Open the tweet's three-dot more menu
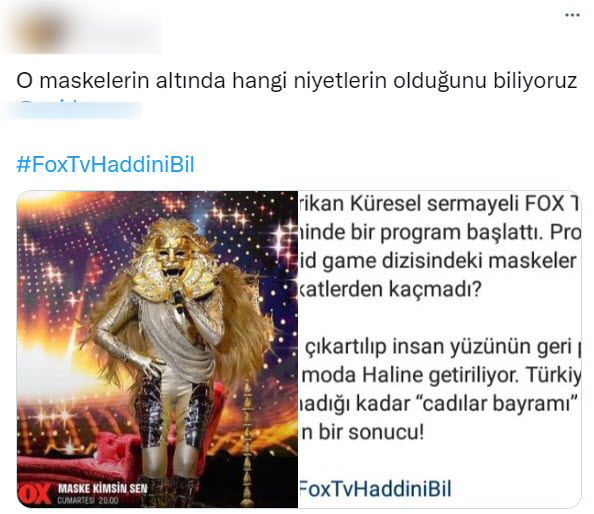Viewport: 594px width, 514px height. click(x=572, y=15)
